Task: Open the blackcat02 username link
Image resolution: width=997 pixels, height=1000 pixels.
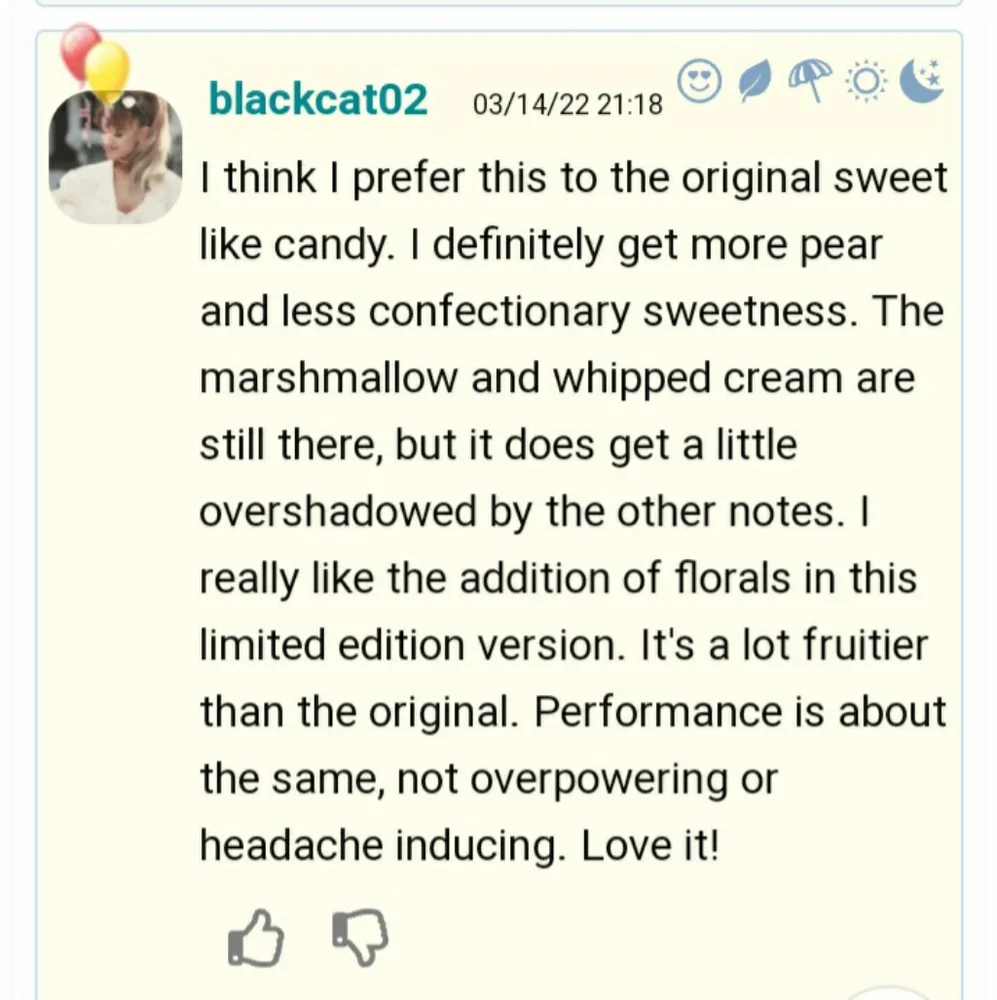Action: pyautogui.click(x=318, y=100)
